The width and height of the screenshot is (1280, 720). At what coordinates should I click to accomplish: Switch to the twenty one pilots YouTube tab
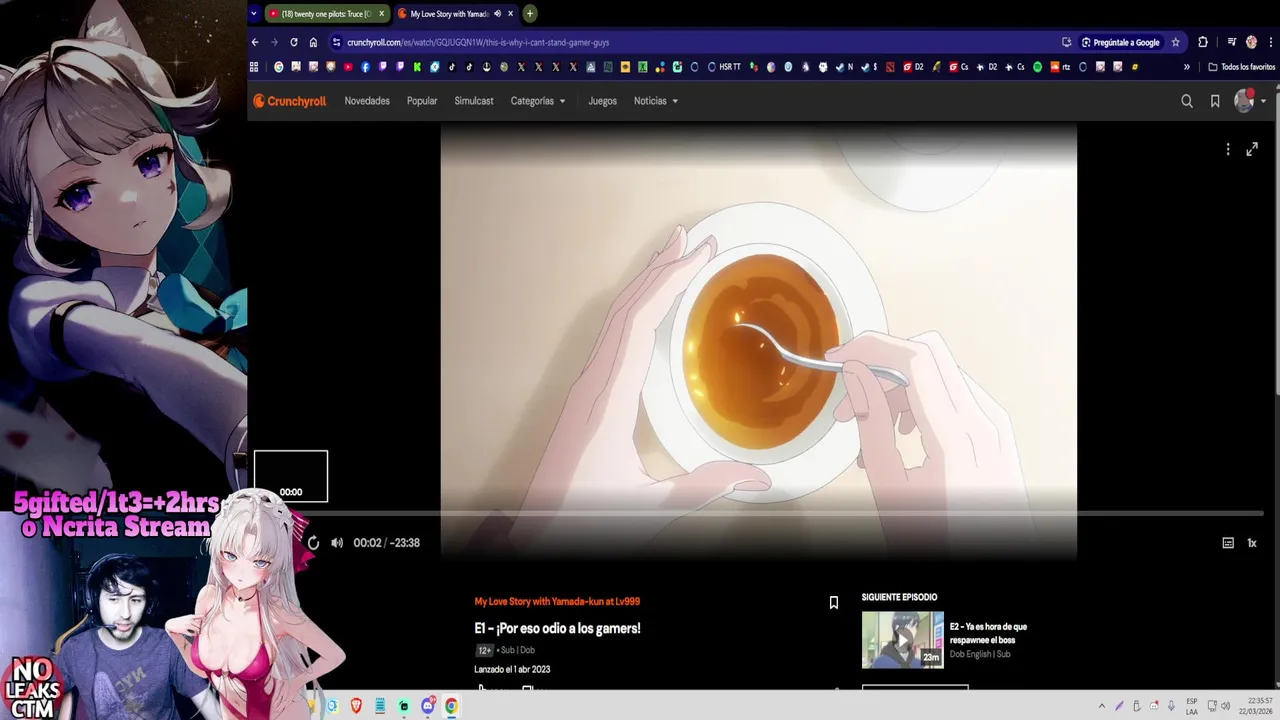326,14
